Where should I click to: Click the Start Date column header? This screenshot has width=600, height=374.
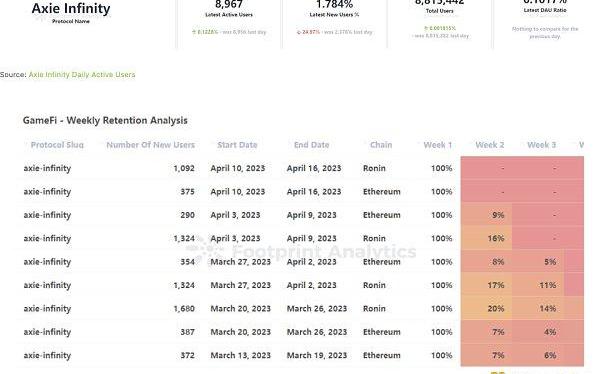tap(237, 145)
